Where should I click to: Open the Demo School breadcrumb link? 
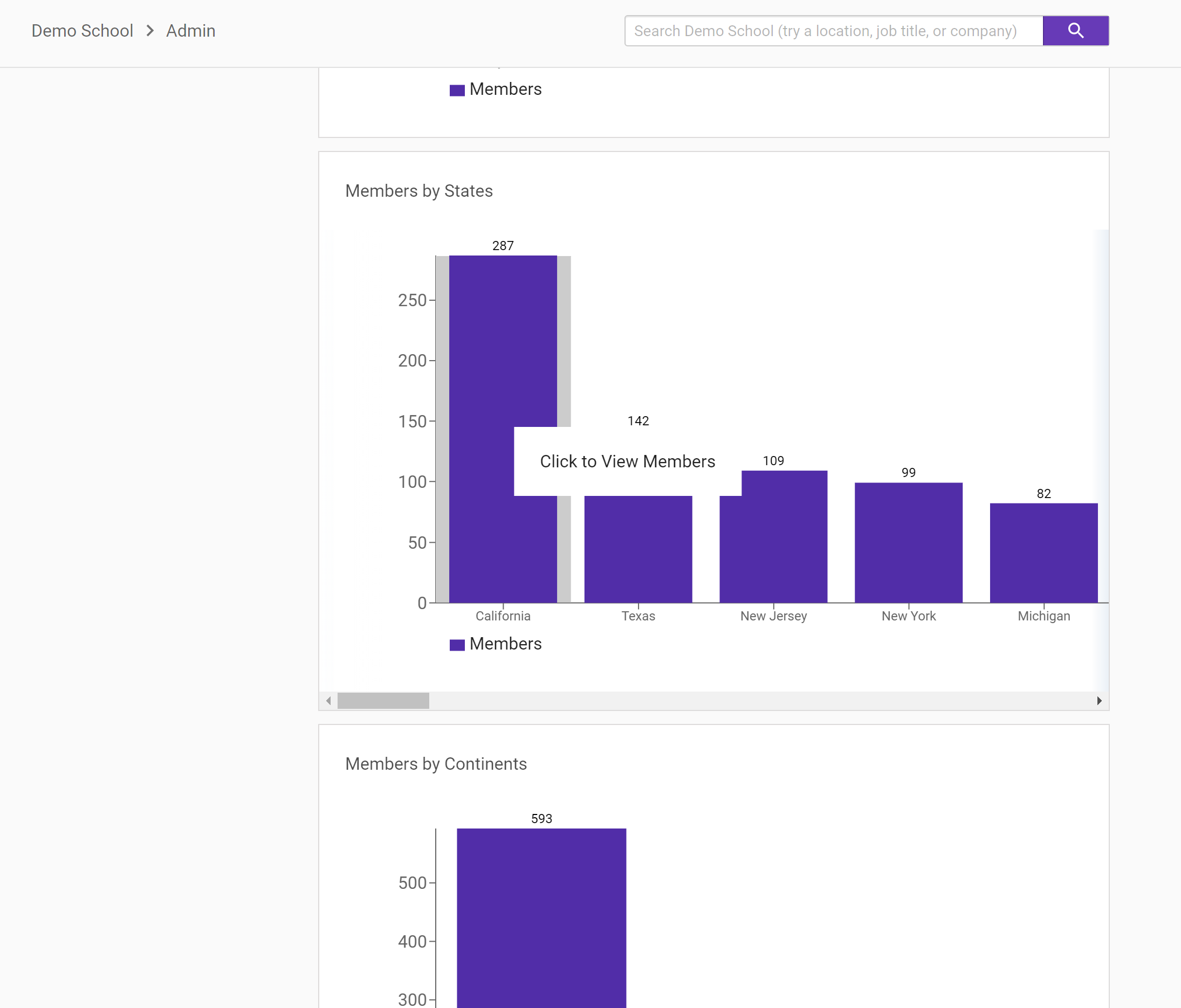coord(82,31)
